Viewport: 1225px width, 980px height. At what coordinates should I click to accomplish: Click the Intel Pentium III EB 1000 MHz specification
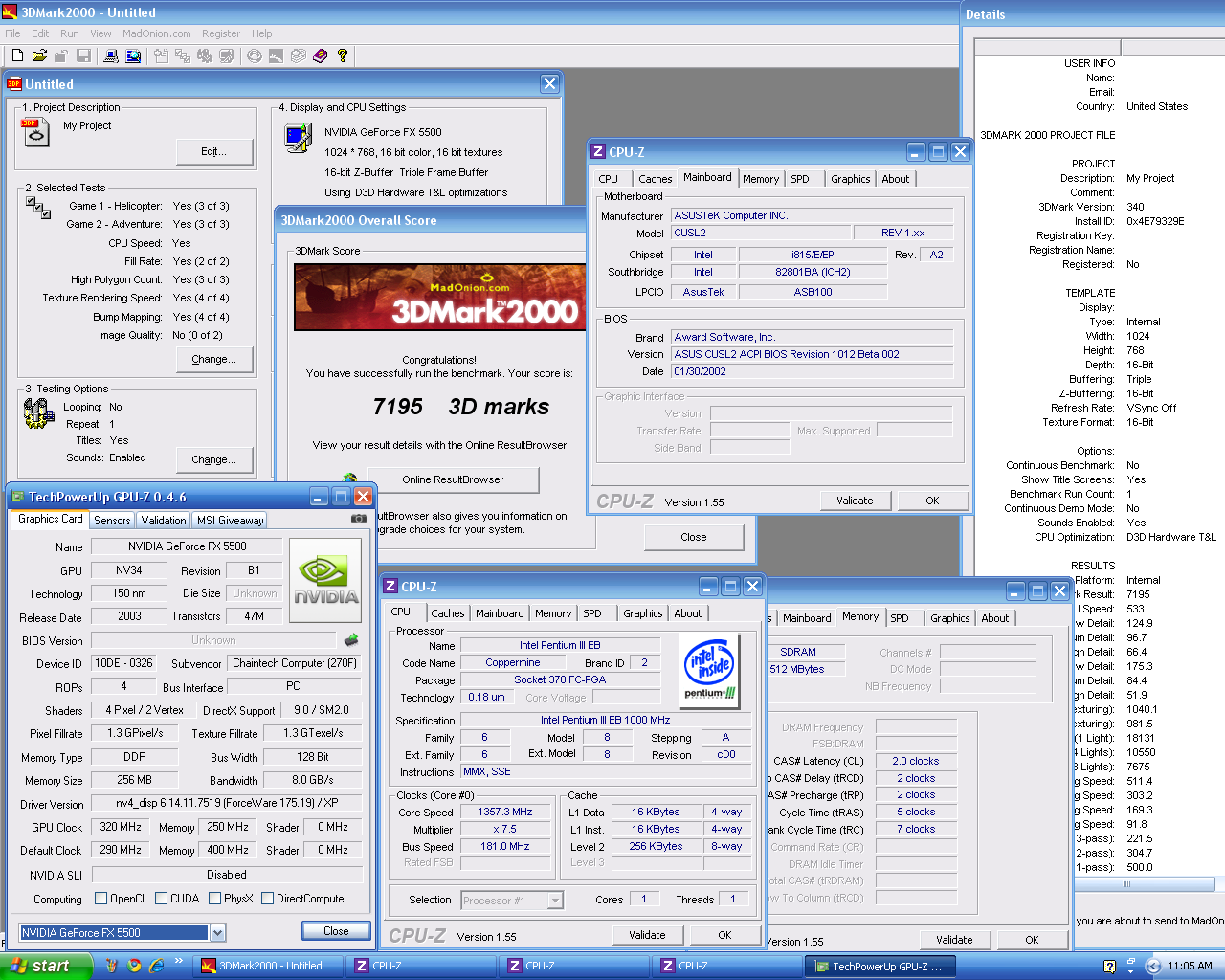tap(605, 720)
